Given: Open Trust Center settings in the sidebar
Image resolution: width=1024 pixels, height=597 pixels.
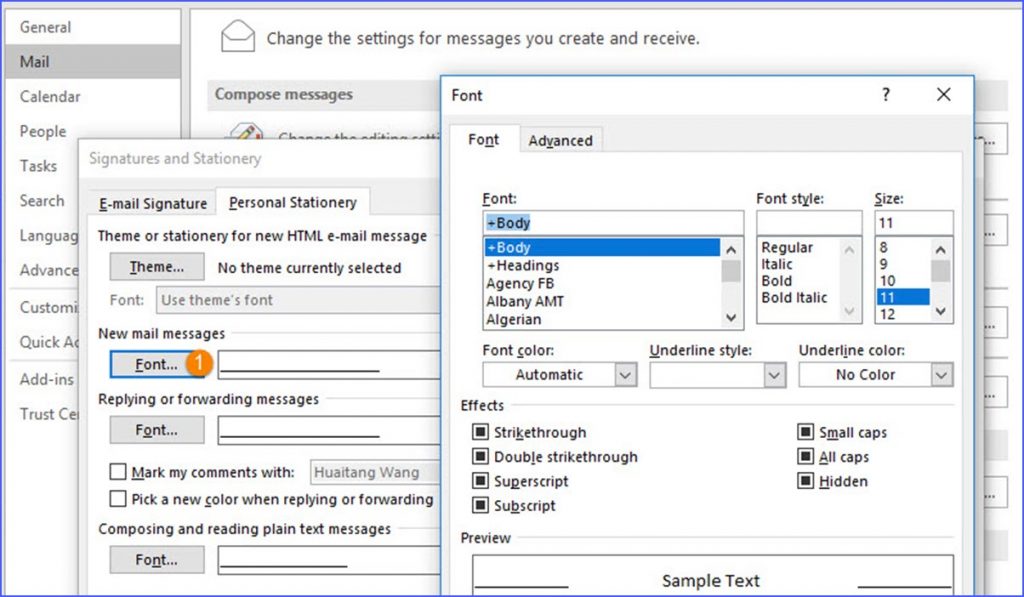Looking at the screenshot, I should pyautogui.click(x=47, y=414).
